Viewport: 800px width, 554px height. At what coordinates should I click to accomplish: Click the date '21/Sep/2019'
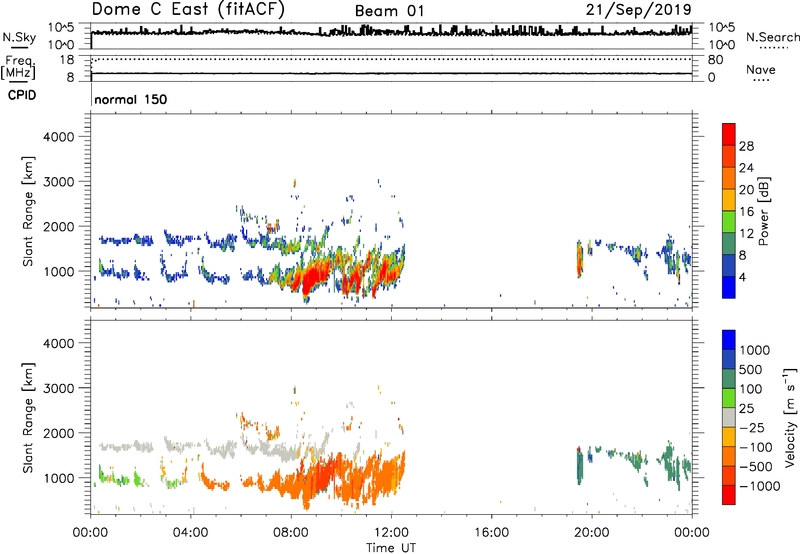(x=638, y=10)
